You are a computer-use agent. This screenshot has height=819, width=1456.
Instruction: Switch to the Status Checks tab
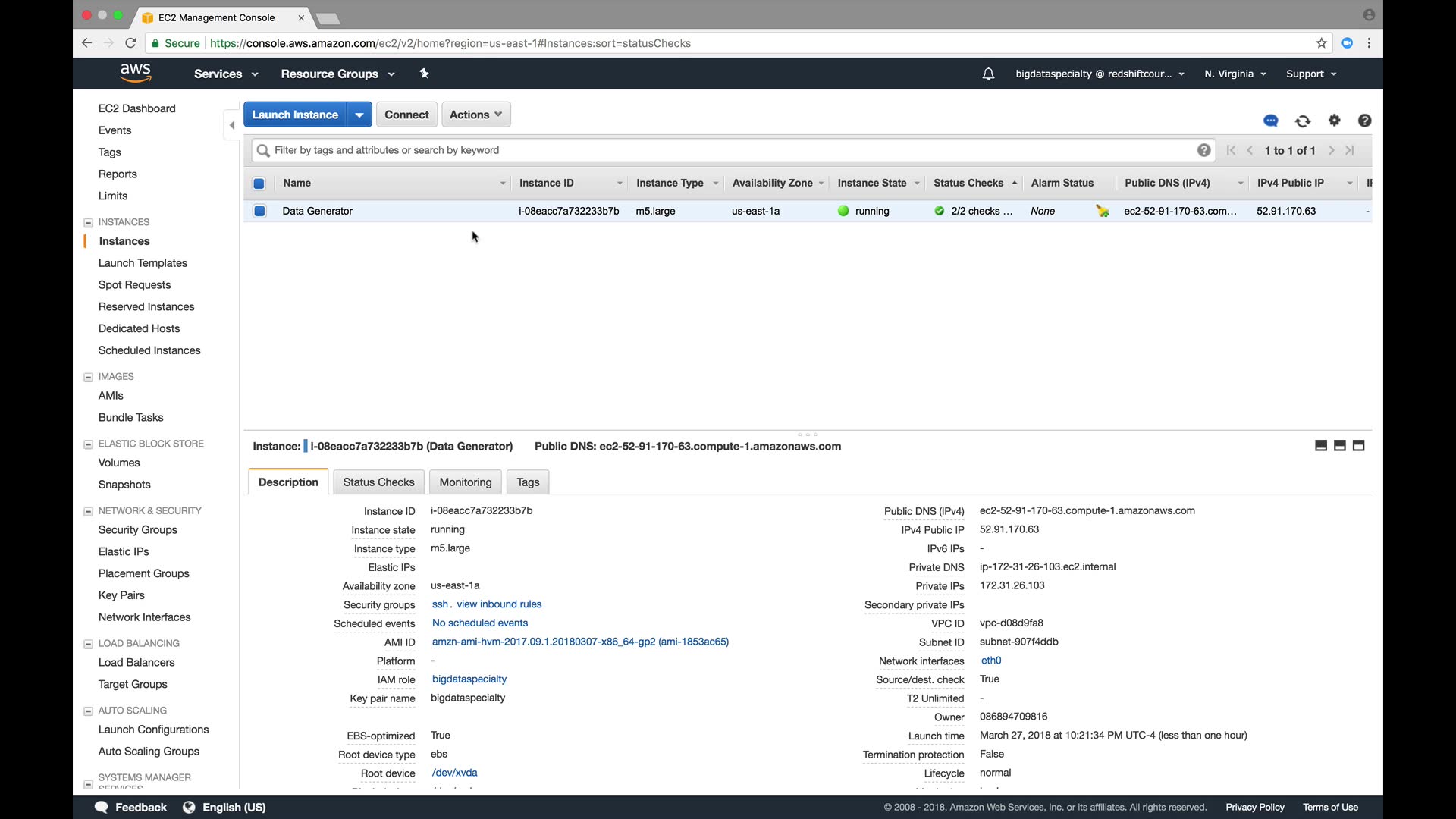[378, 482]
